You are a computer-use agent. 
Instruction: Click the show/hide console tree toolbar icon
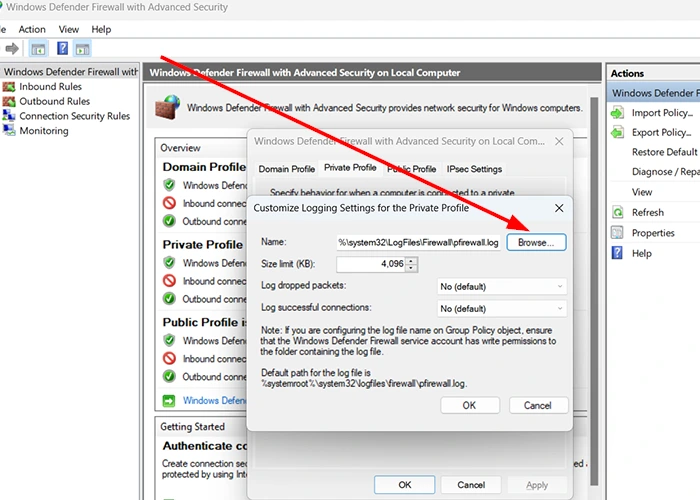(38, 49)
